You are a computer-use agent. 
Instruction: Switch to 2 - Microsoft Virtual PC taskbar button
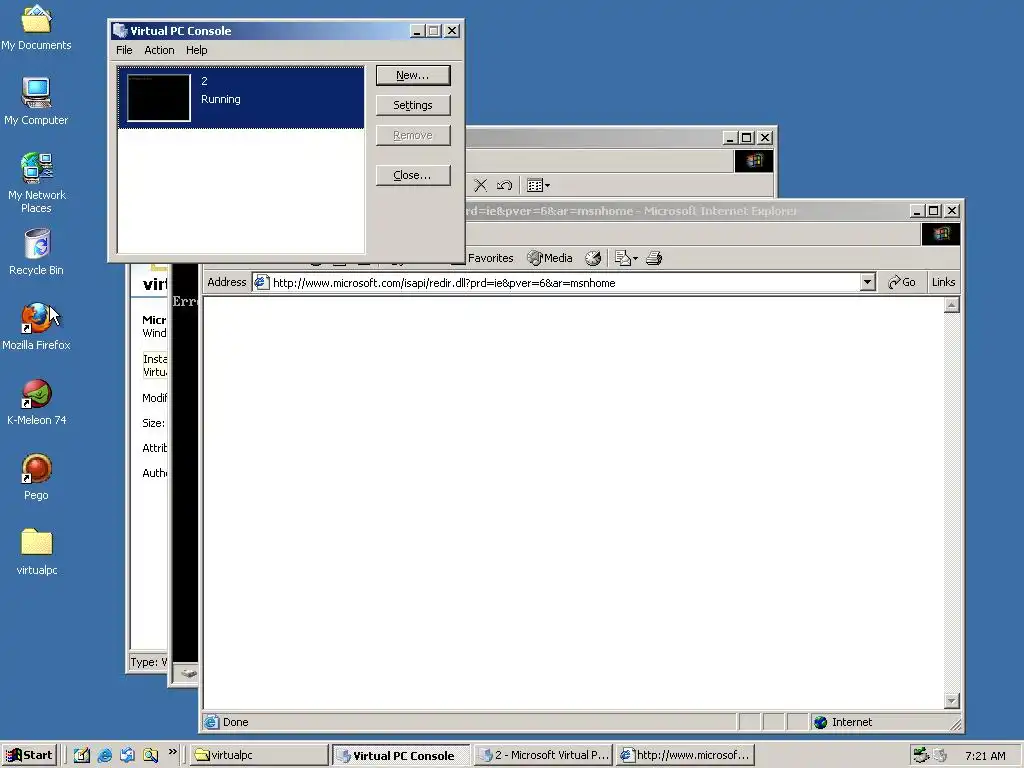[543, 755]
